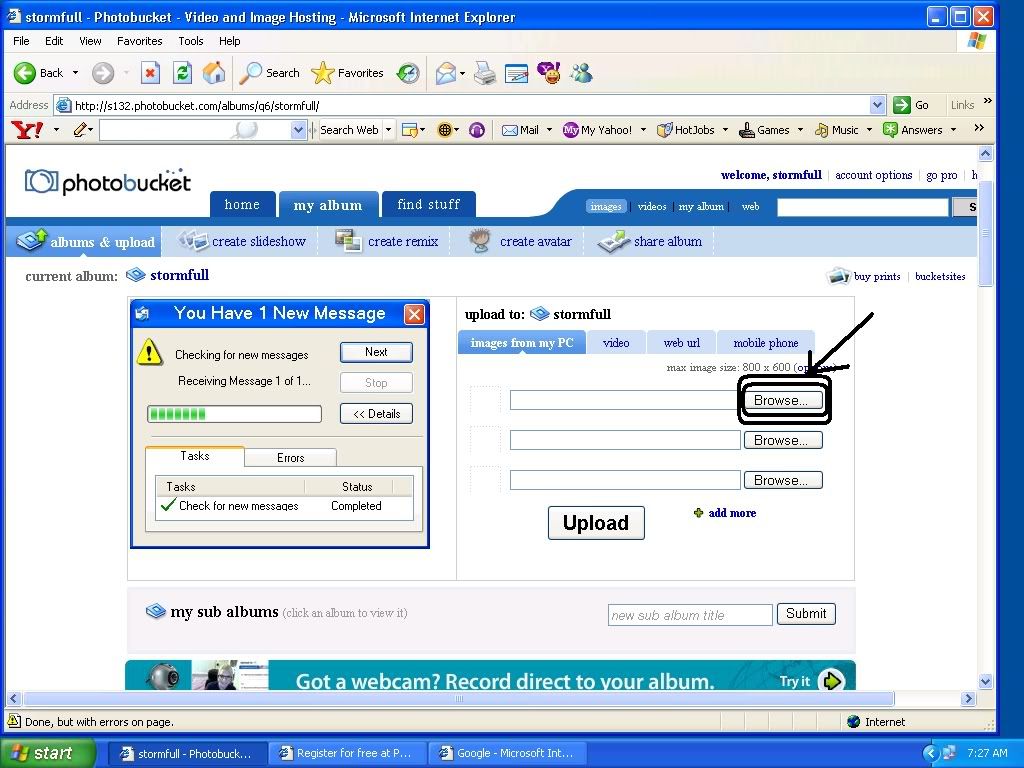
Task: Select the web url upload tab
Action: point(681,343)
